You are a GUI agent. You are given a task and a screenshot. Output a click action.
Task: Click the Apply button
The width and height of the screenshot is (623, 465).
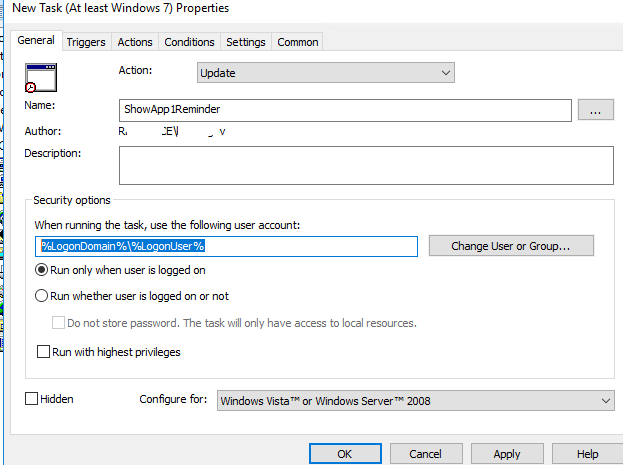tap(507, 454)
